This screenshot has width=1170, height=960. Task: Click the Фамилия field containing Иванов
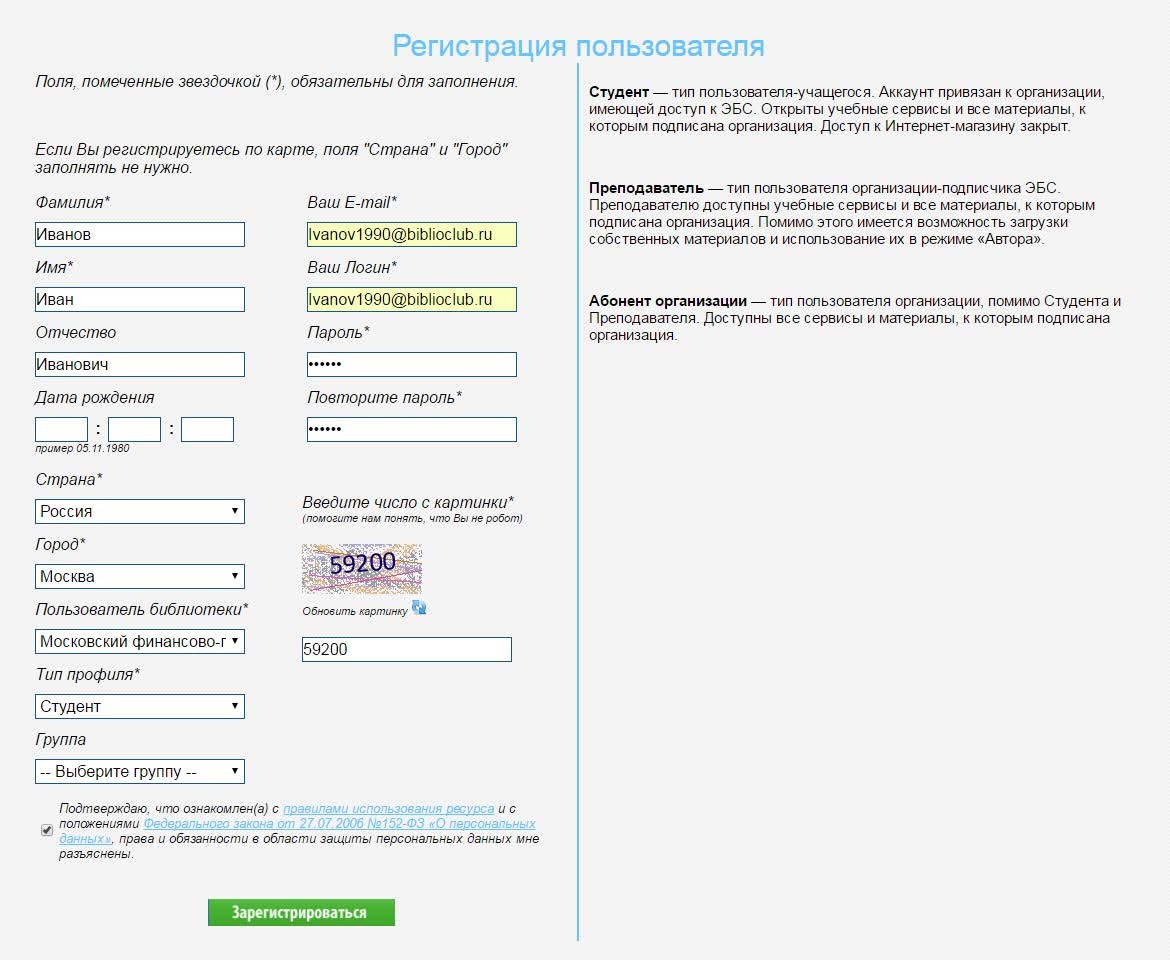(140, 234)
